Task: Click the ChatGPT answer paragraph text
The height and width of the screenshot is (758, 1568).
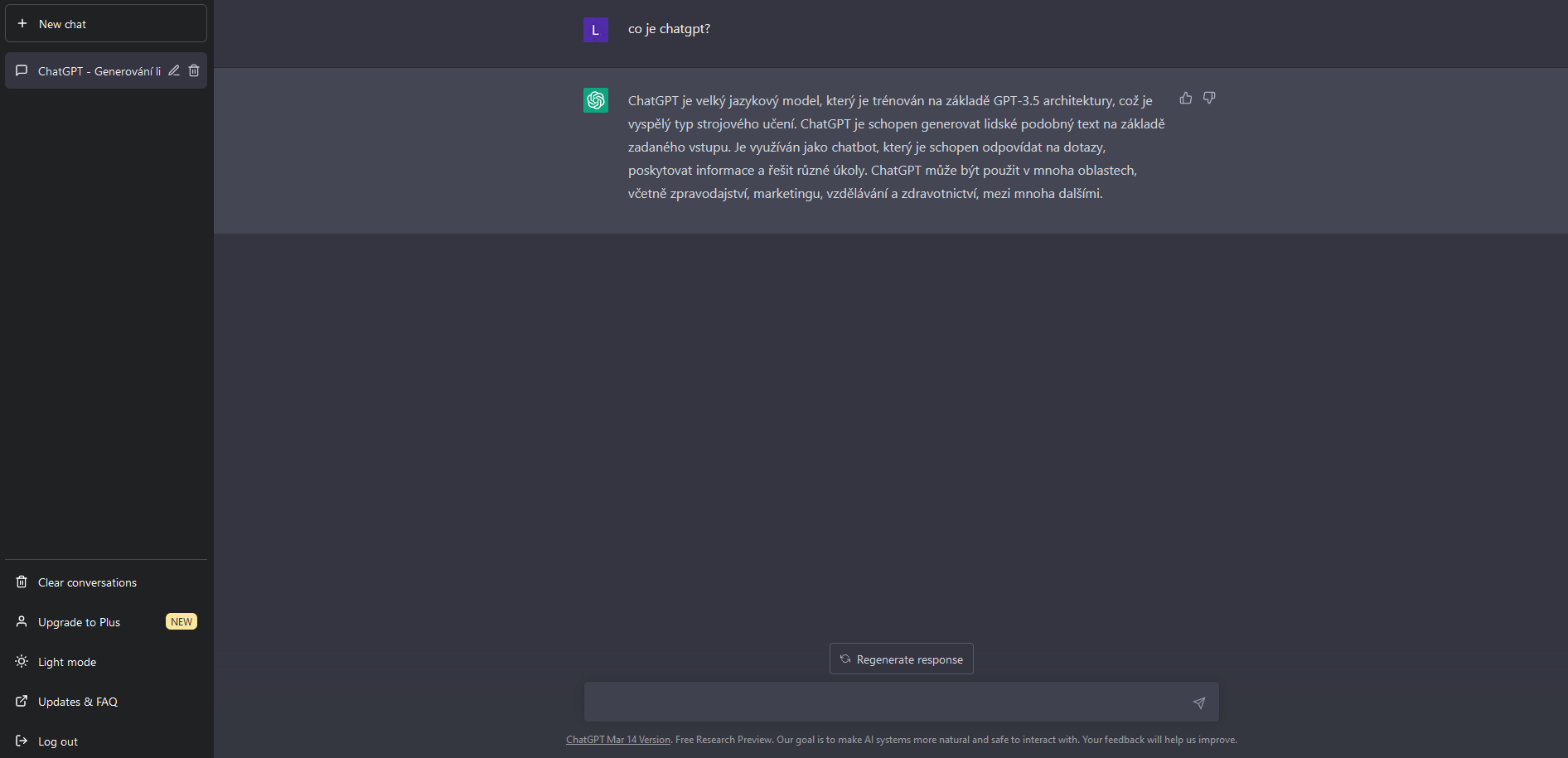Action: point(897,147)
